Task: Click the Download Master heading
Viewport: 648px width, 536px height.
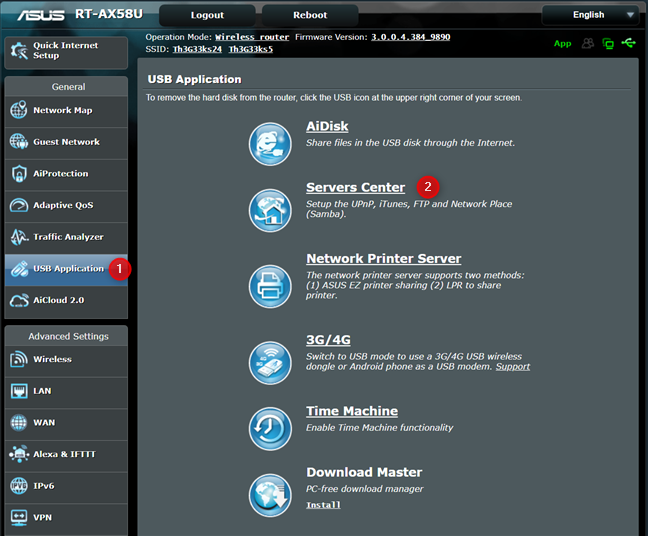Action: click(x=364, y=472)
